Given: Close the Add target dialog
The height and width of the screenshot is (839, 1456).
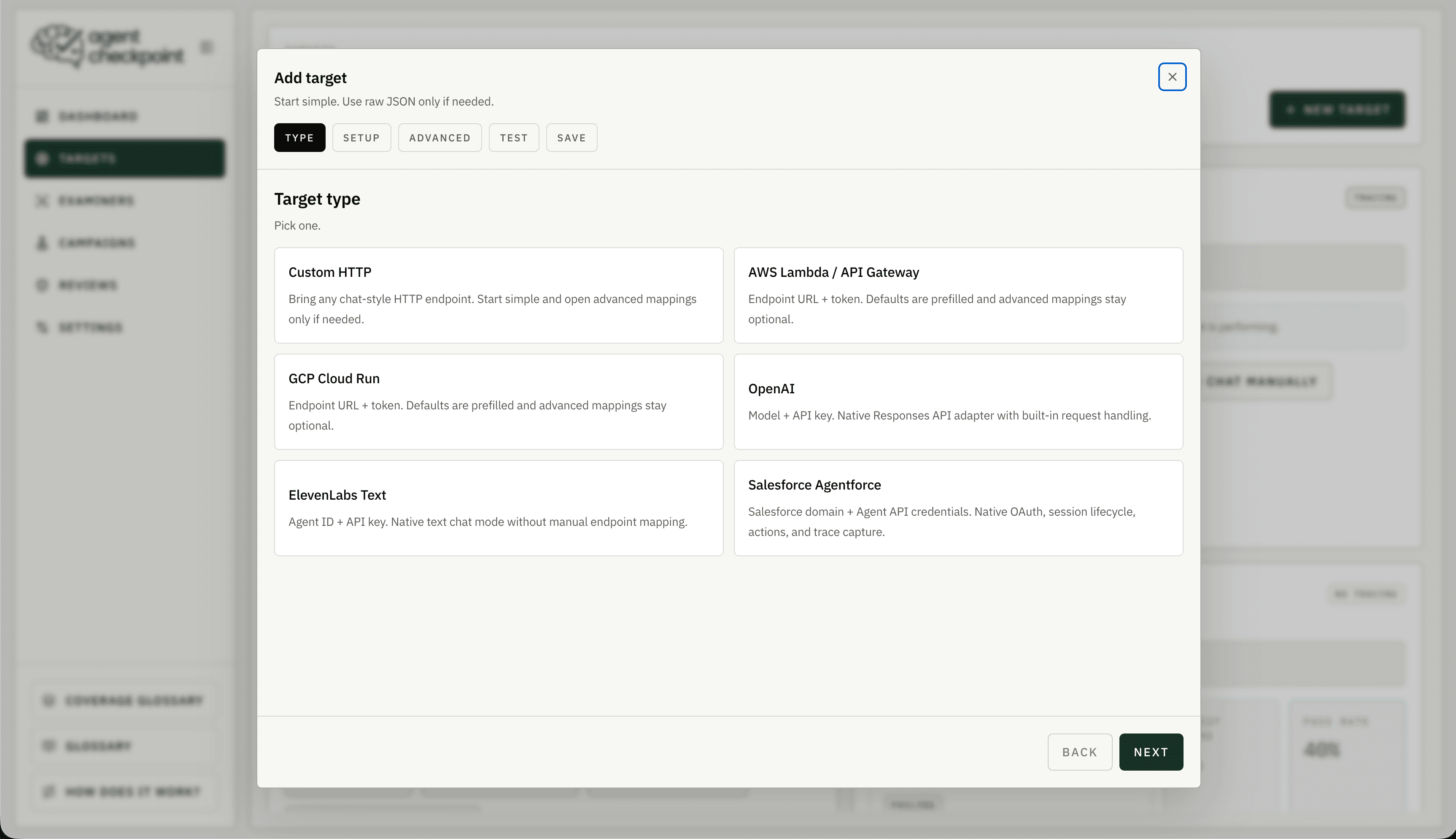Looking at the screenshot, I should 1172,77.
